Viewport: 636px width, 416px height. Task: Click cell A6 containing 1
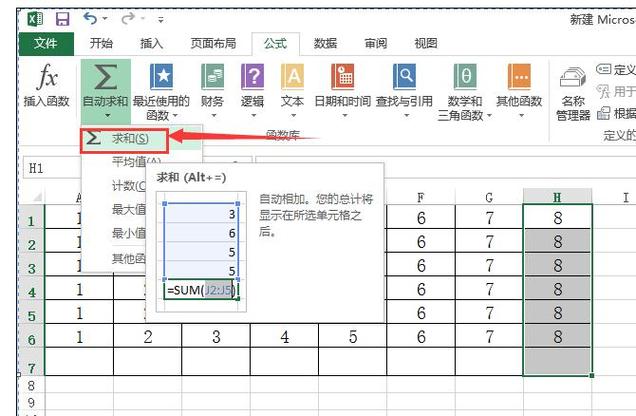coord(79,337)
